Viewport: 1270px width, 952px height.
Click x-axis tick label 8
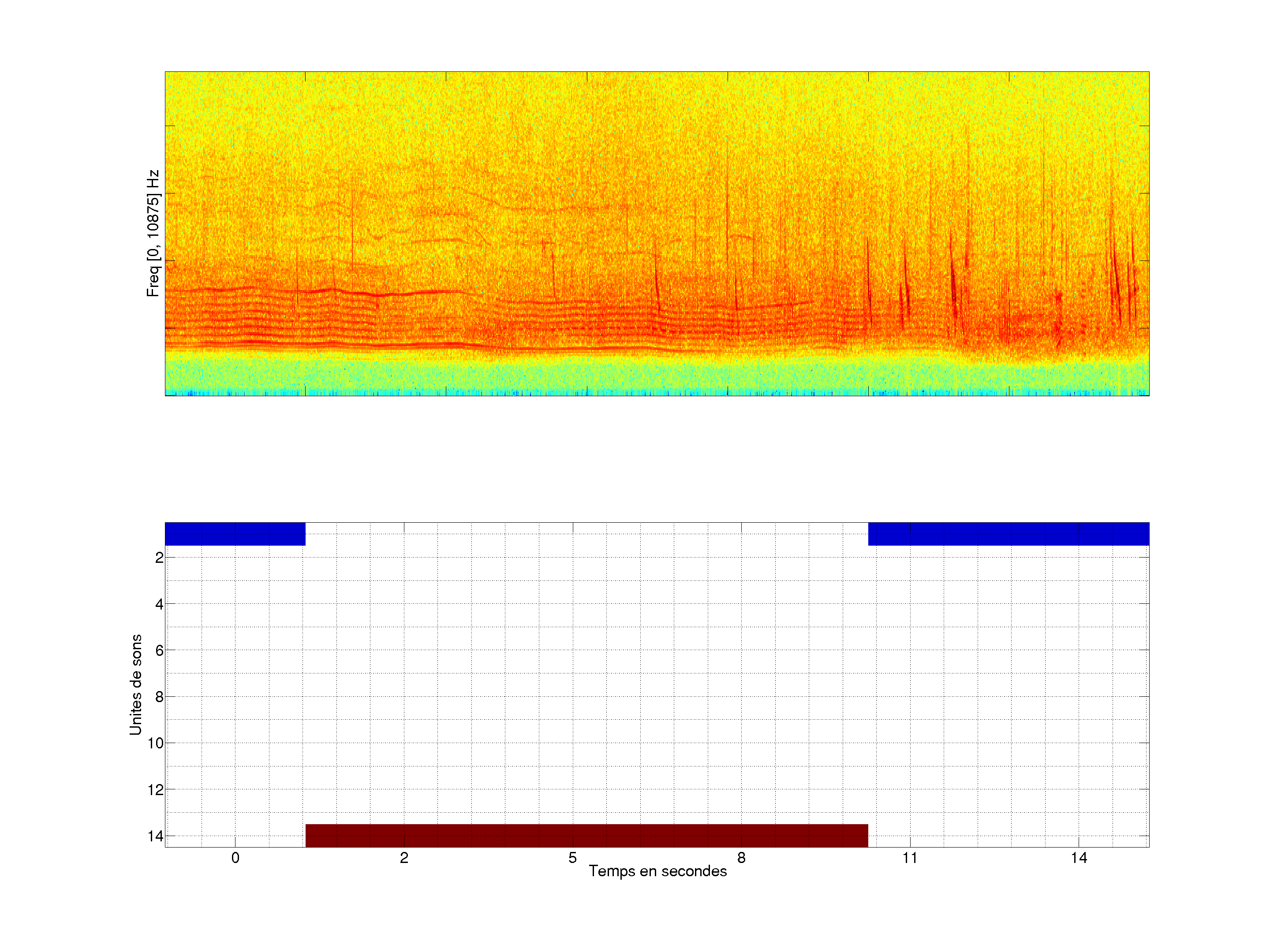coord(741,858)
